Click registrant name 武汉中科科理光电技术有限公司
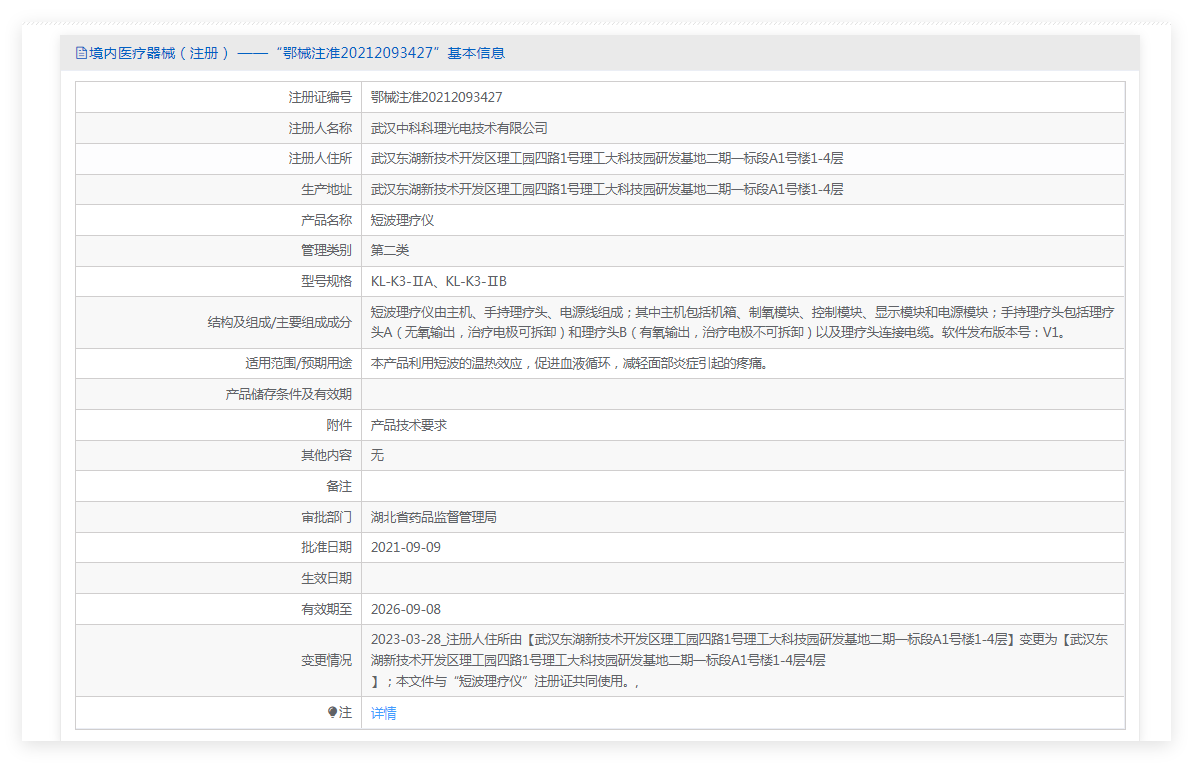Screen dimensions: 1193x763 click(459, 128)
